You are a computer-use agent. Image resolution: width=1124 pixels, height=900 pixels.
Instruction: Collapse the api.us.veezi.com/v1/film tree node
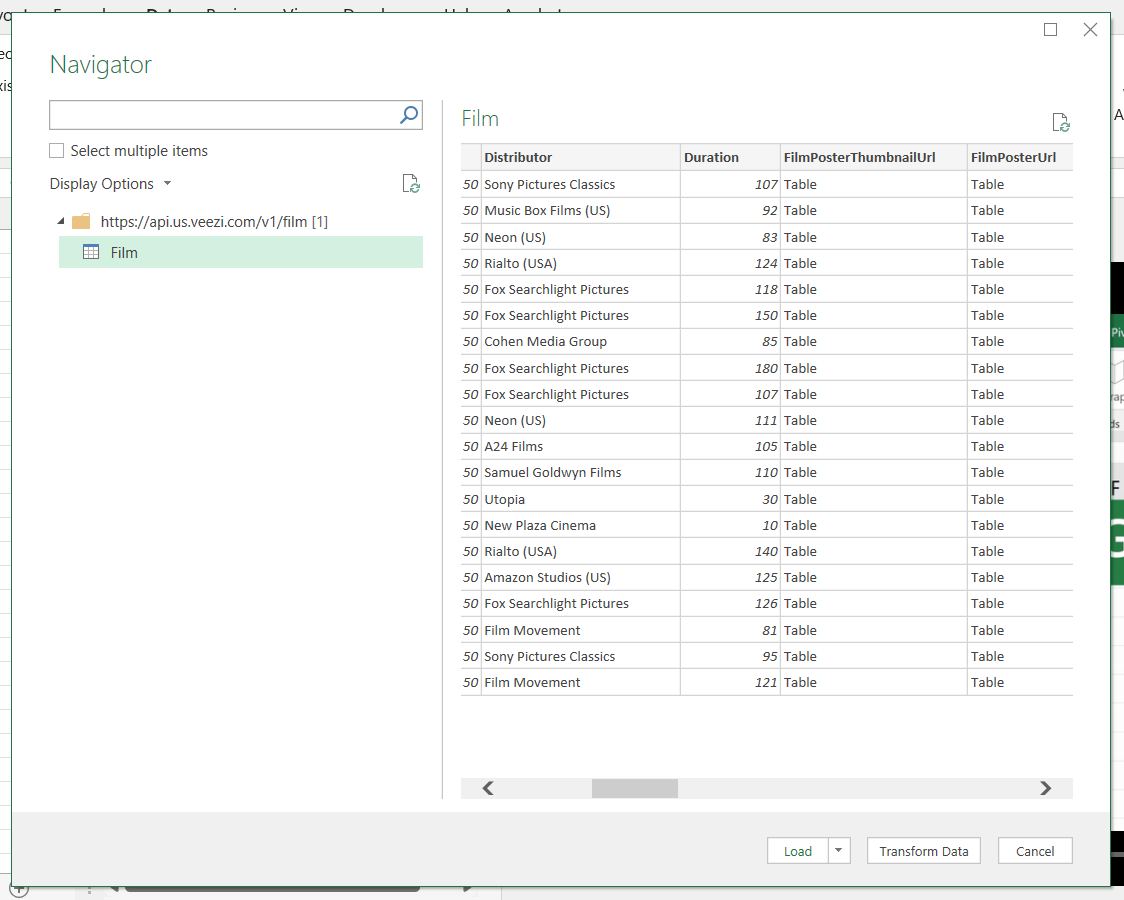(x=62, y=219)
